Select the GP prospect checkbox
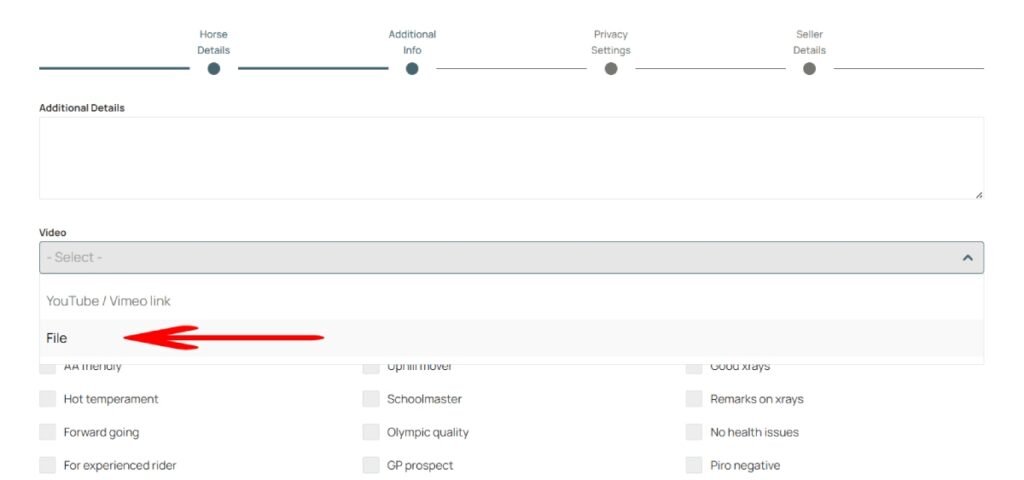This screenshot has height=480, width=1024. click(x=371, y=465)
